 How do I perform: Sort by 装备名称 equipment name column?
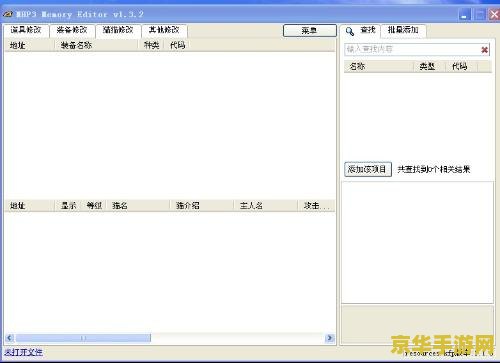click(96, 45)
